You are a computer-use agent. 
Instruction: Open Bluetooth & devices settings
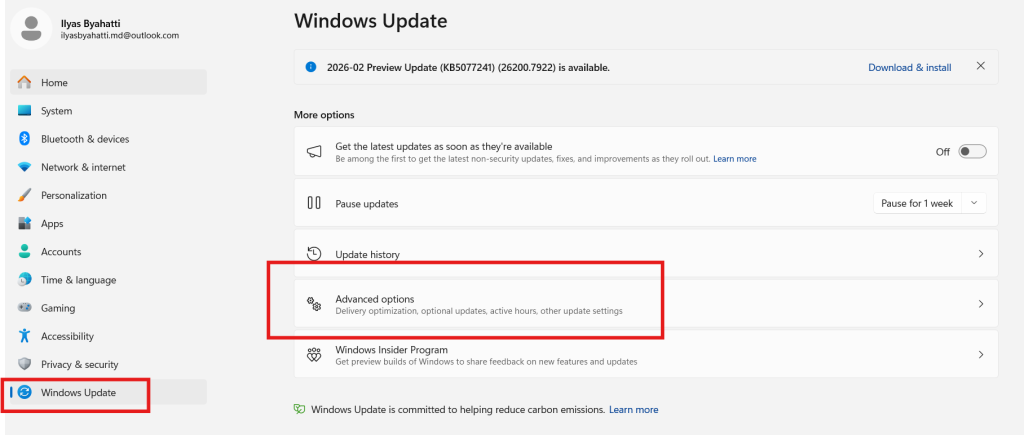tap(108, 138)
